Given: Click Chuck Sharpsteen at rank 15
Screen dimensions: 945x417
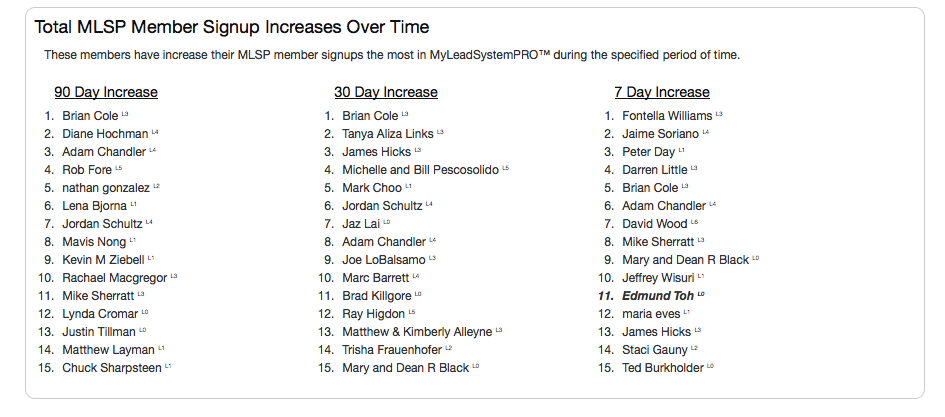Looking at the screenshot, I should [x=111, y=368].
